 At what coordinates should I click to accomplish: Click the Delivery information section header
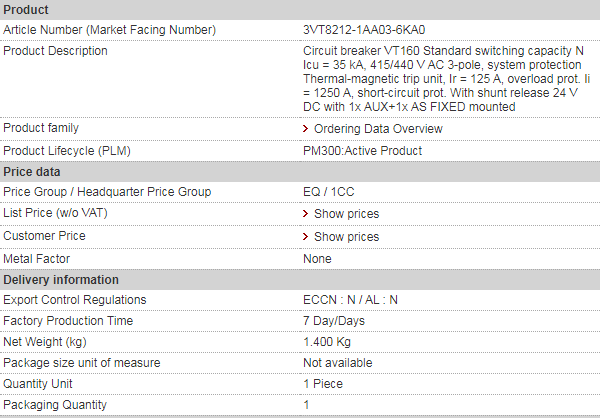61,280
